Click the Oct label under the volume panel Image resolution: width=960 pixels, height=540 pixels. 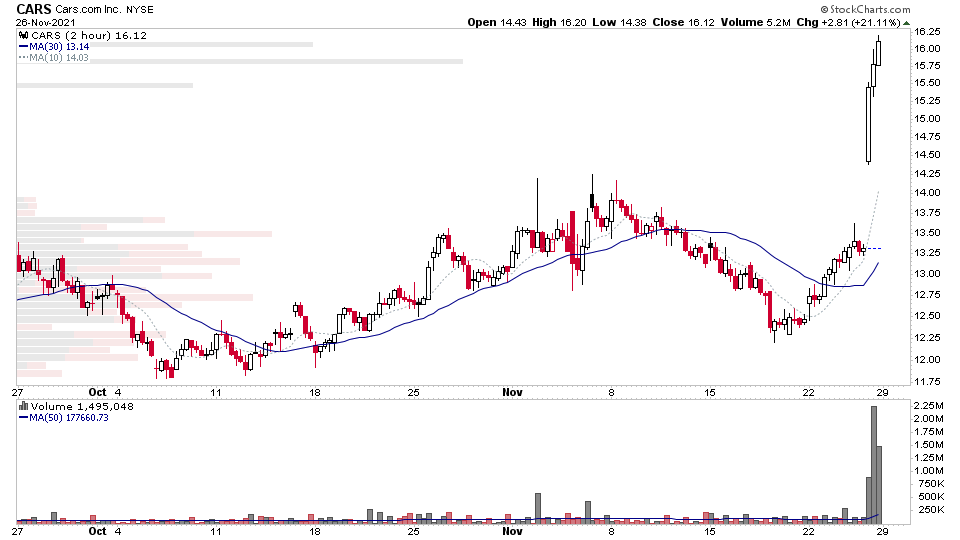point(97,531)
